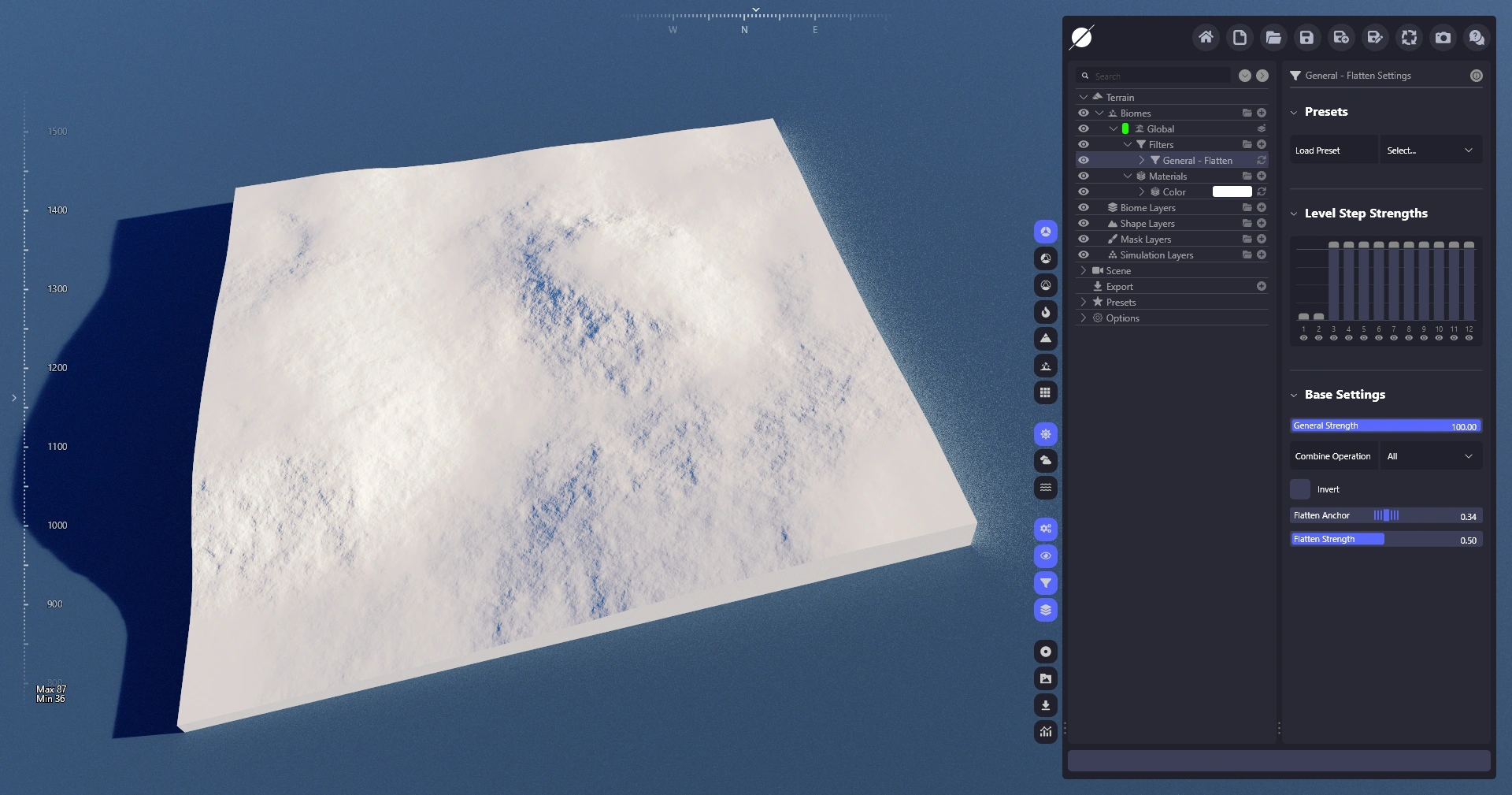Click the Home icon in top toolbar

point(1206,37)
